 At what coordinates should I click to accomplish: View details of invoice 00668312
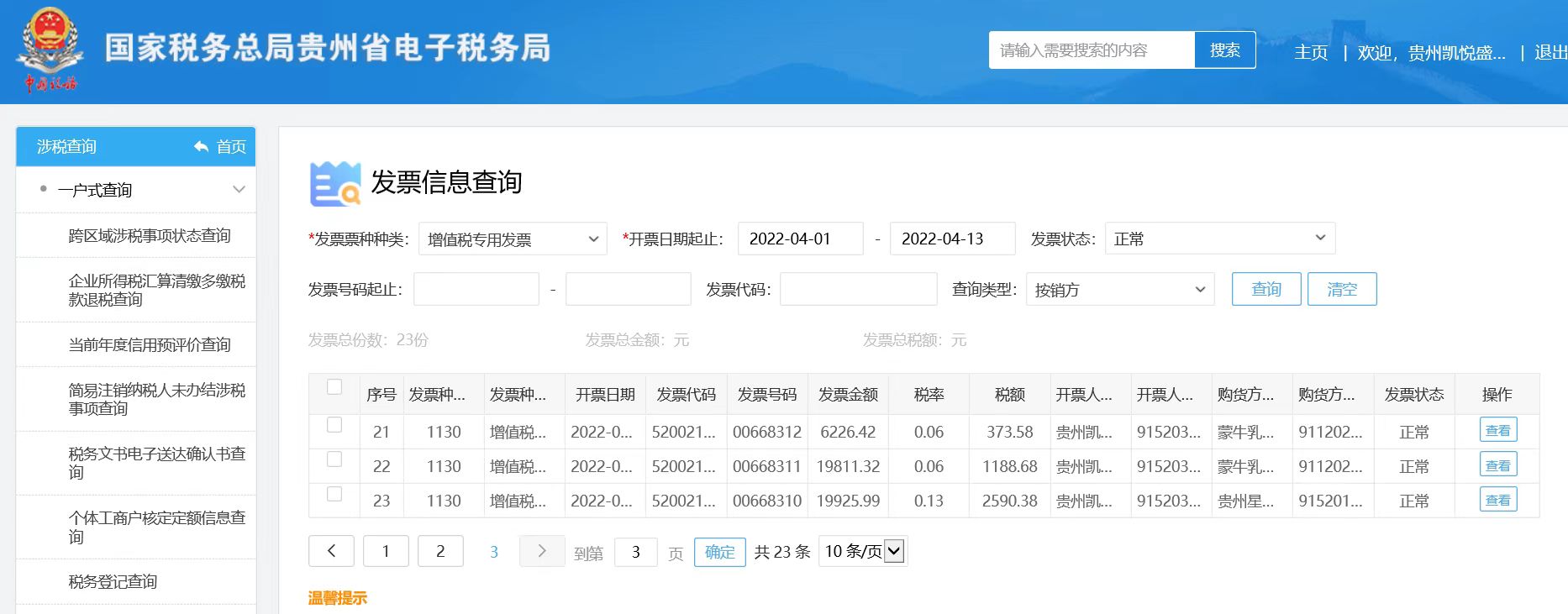click(1497, 431)
